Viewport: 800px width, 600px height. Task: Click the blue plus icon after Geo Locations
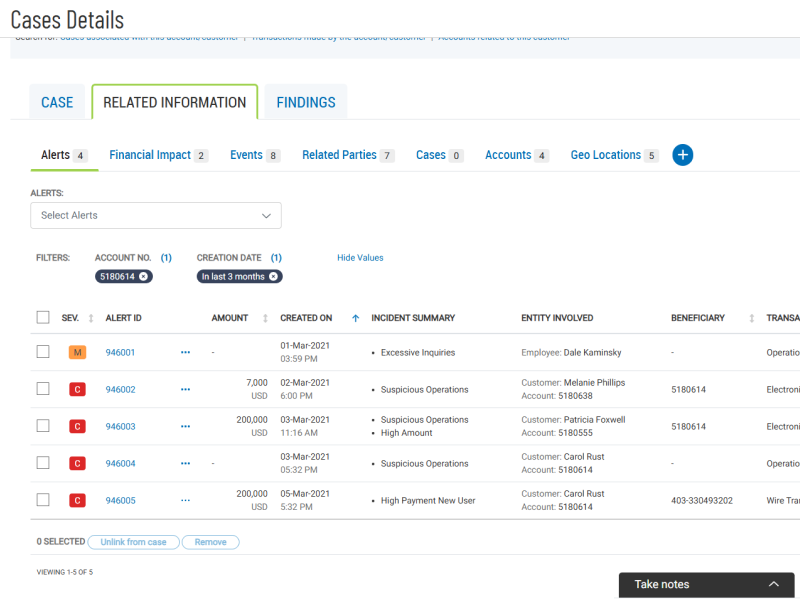click(682, 155)
